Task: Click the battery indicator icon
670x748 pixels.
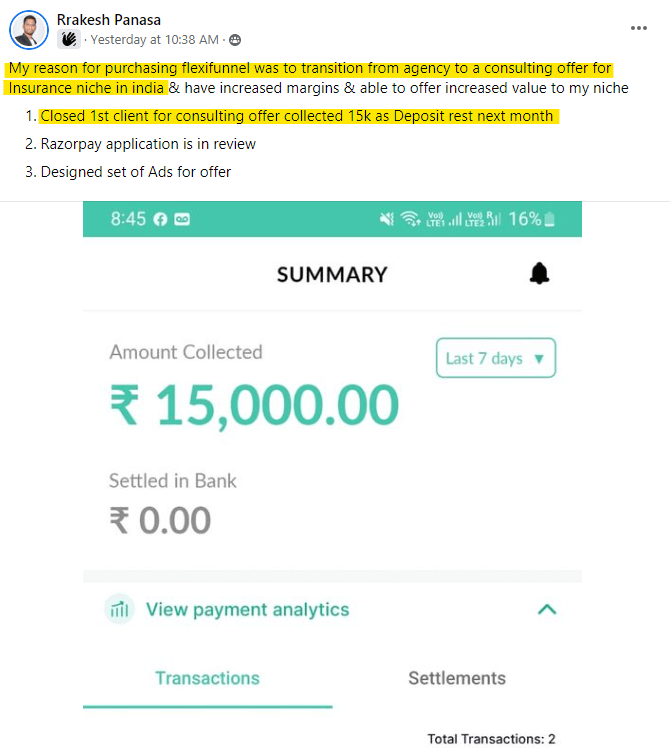Action: pyautogui.click(x=549, y=219)
